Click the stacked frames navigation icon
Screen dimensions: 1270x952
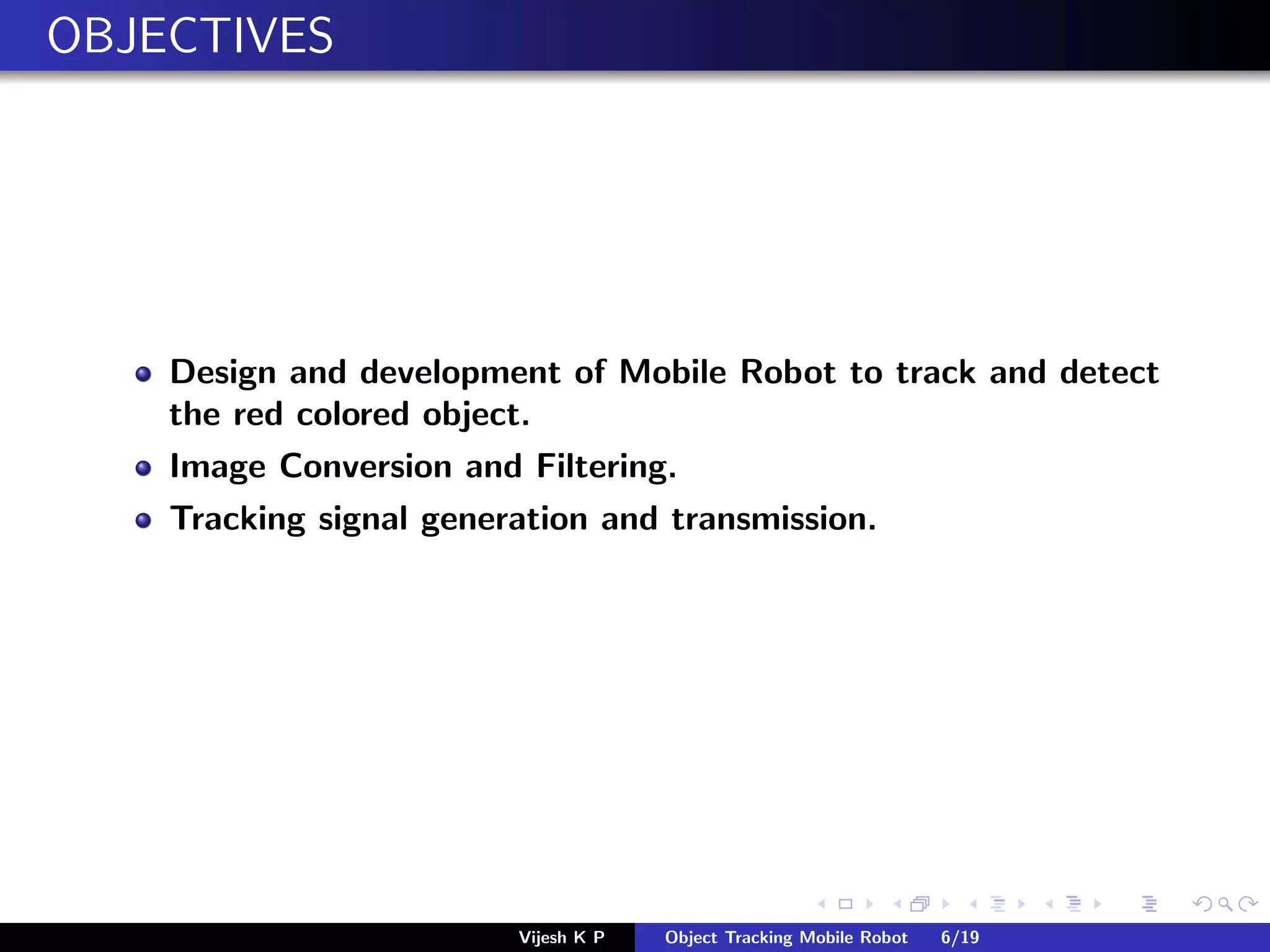coord(920,904)
